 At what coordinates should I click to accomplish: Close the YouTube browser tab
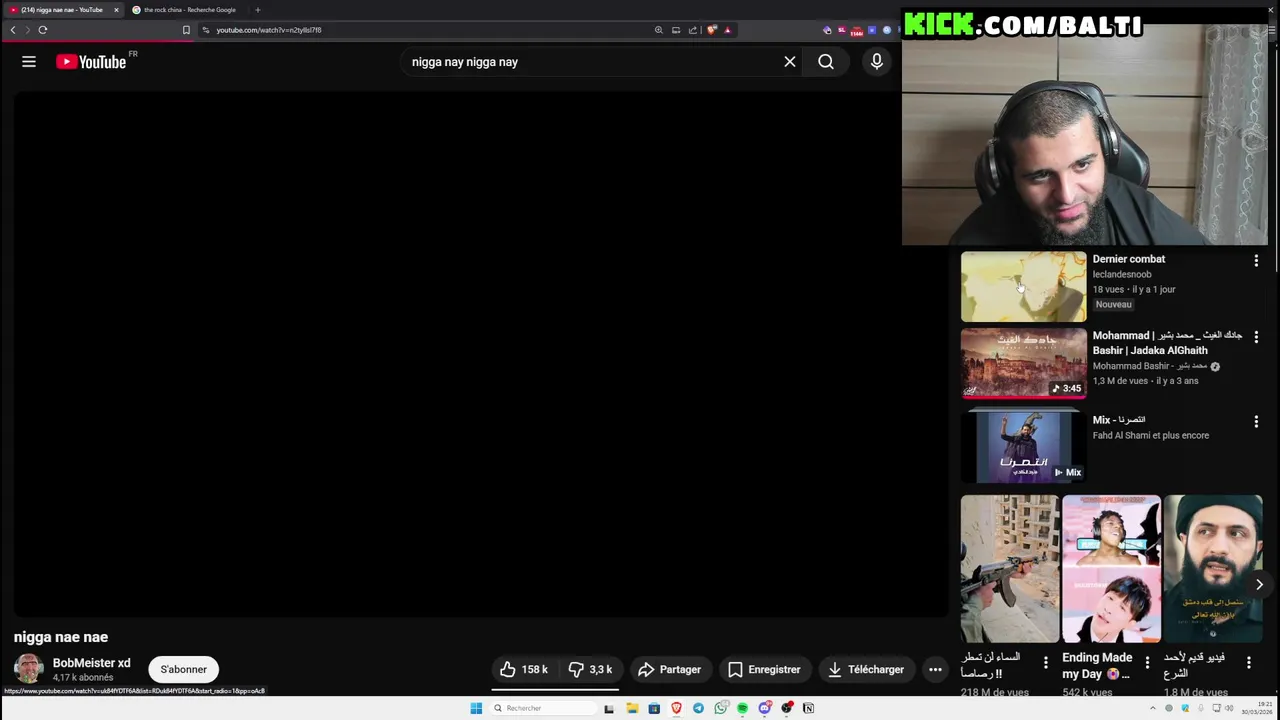[x=116, y=10]
